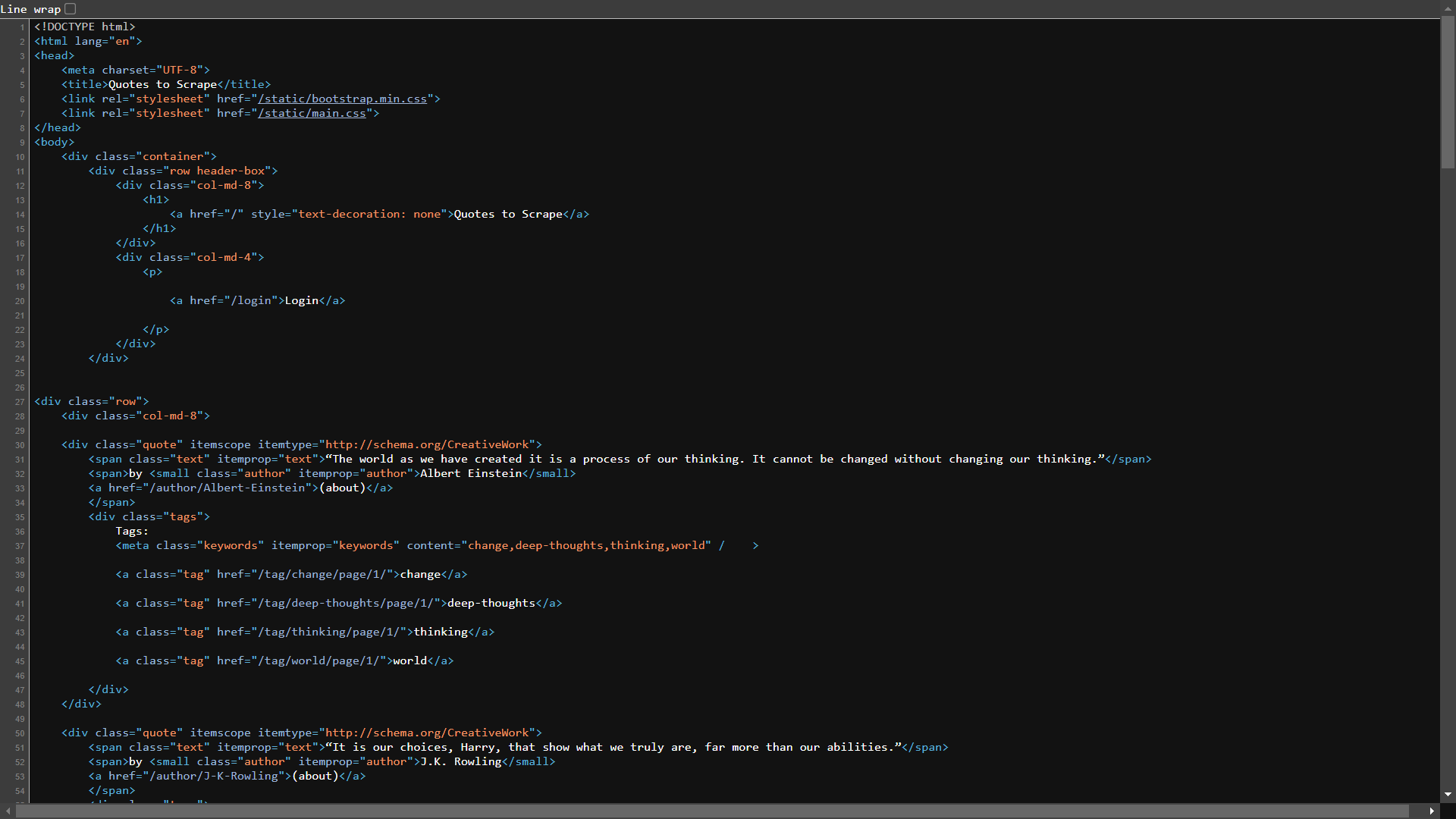Click the Login anchor text on line 20

point(301,300)
